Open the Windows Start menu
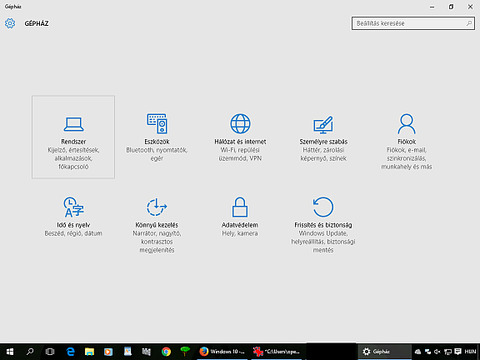The image size is (480, 360). (10, 351)
